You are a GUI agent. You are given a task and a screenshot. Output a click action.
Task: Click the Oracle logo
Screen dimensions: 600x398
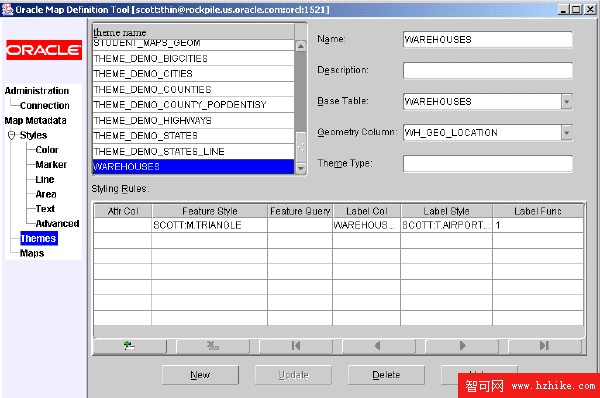click(x=44, y=50)
